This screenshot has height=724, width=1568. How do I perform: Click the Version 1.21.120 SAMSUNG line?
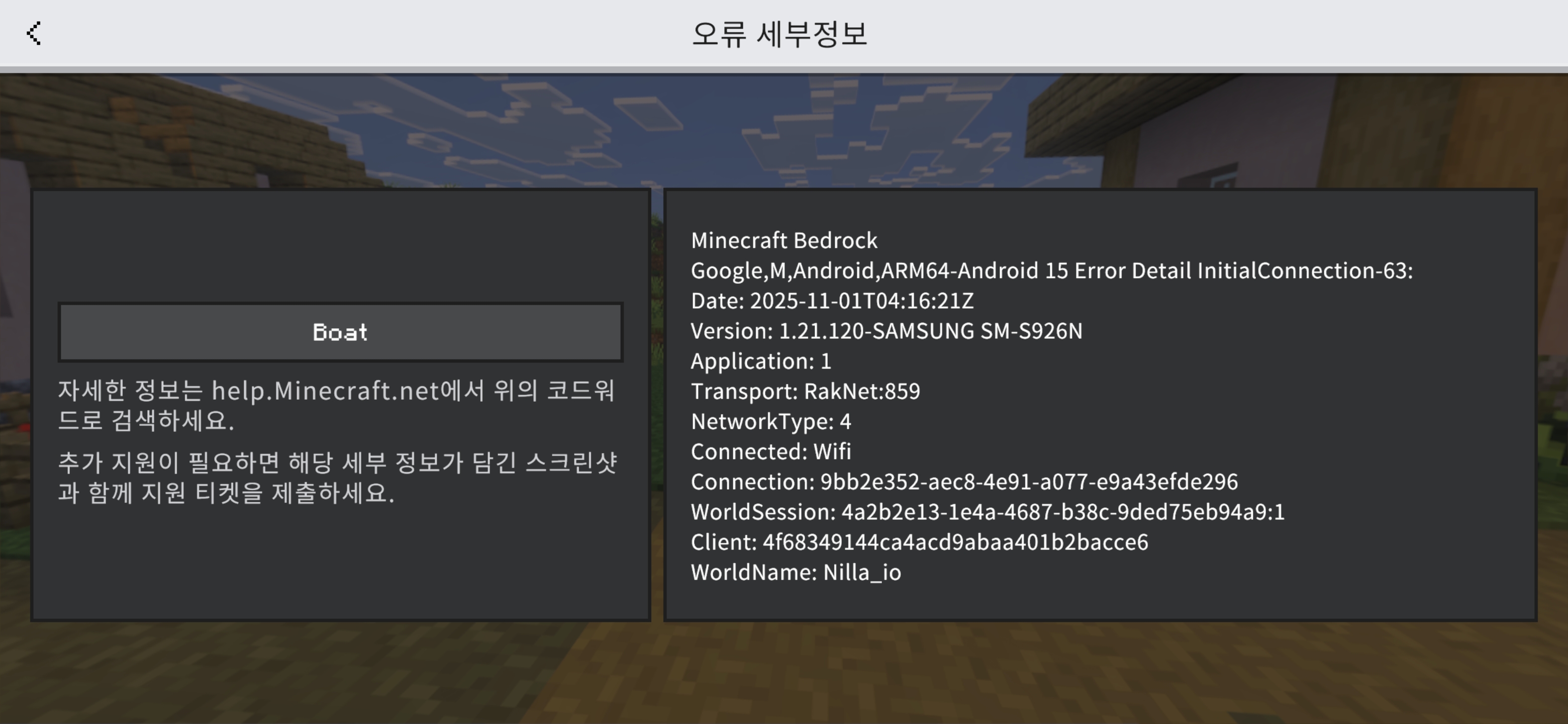886,331
